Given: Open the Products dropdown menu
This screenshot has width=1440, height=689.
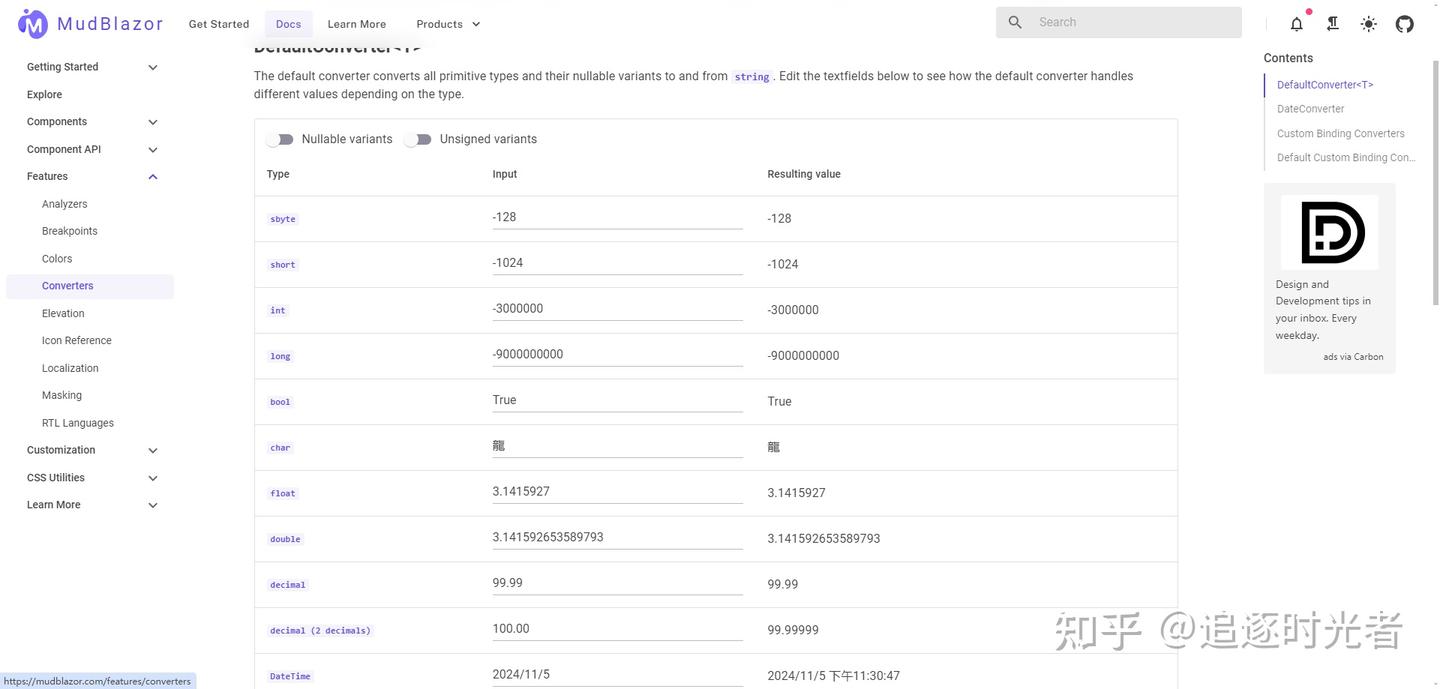Looking at the screenshot, I should [448, 24].
